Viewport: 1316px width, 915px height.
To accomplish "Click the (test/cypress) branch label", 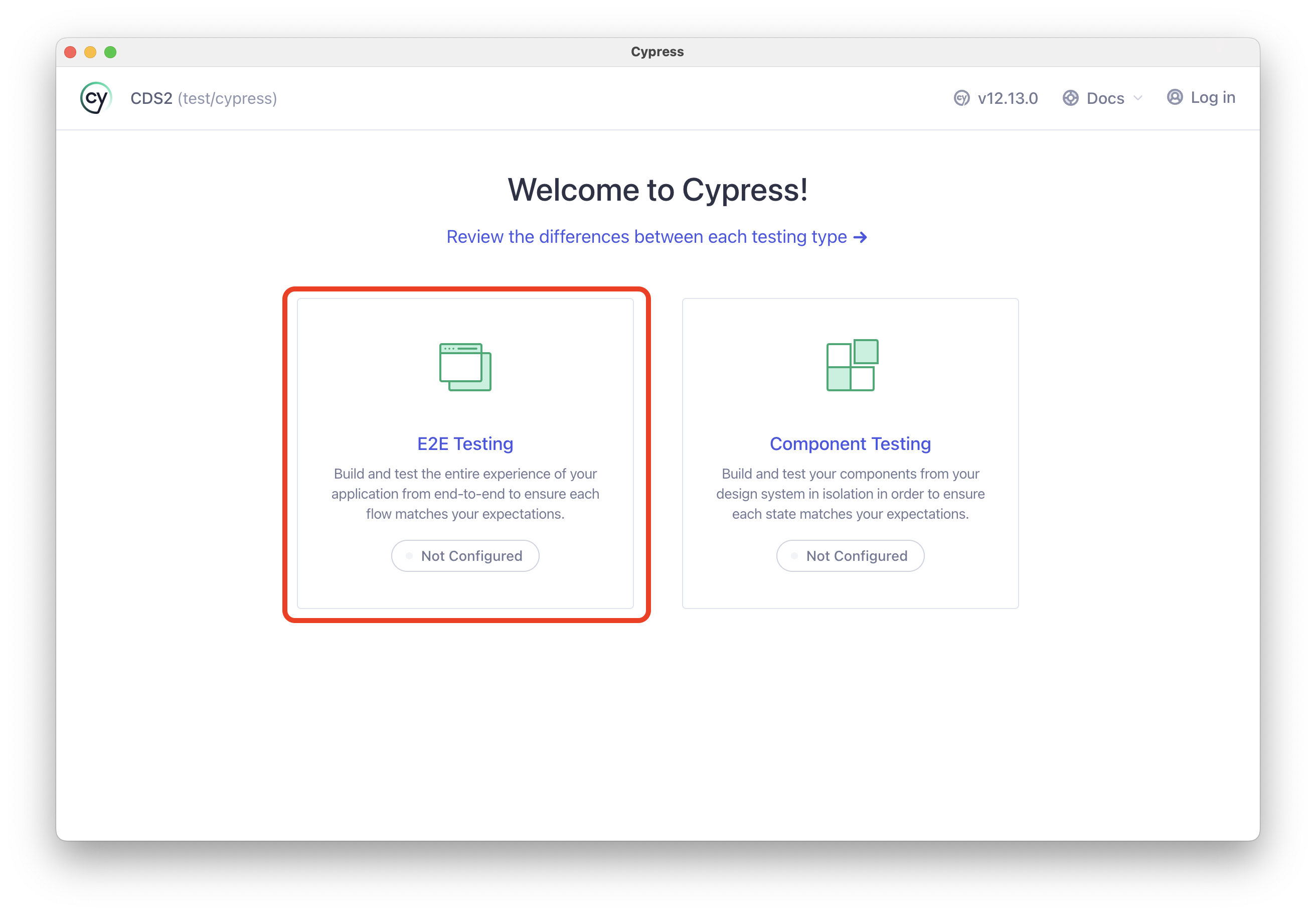I will [227, 99].
